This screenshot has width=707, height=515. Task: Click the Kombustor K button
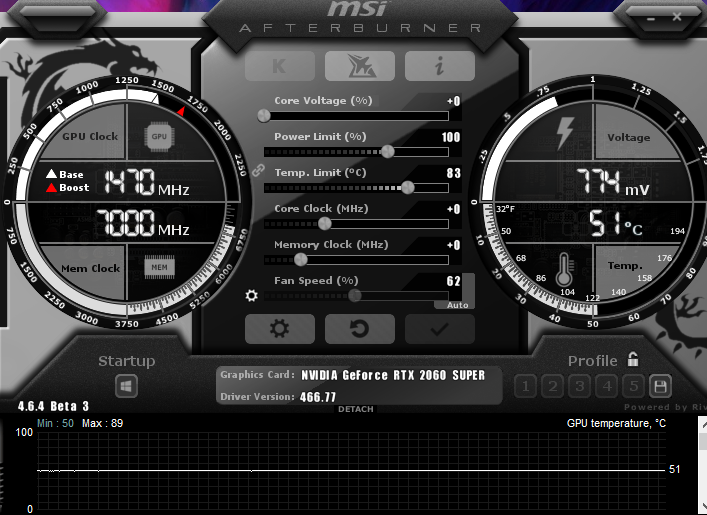pyautogui.click(x=280, y=66)
